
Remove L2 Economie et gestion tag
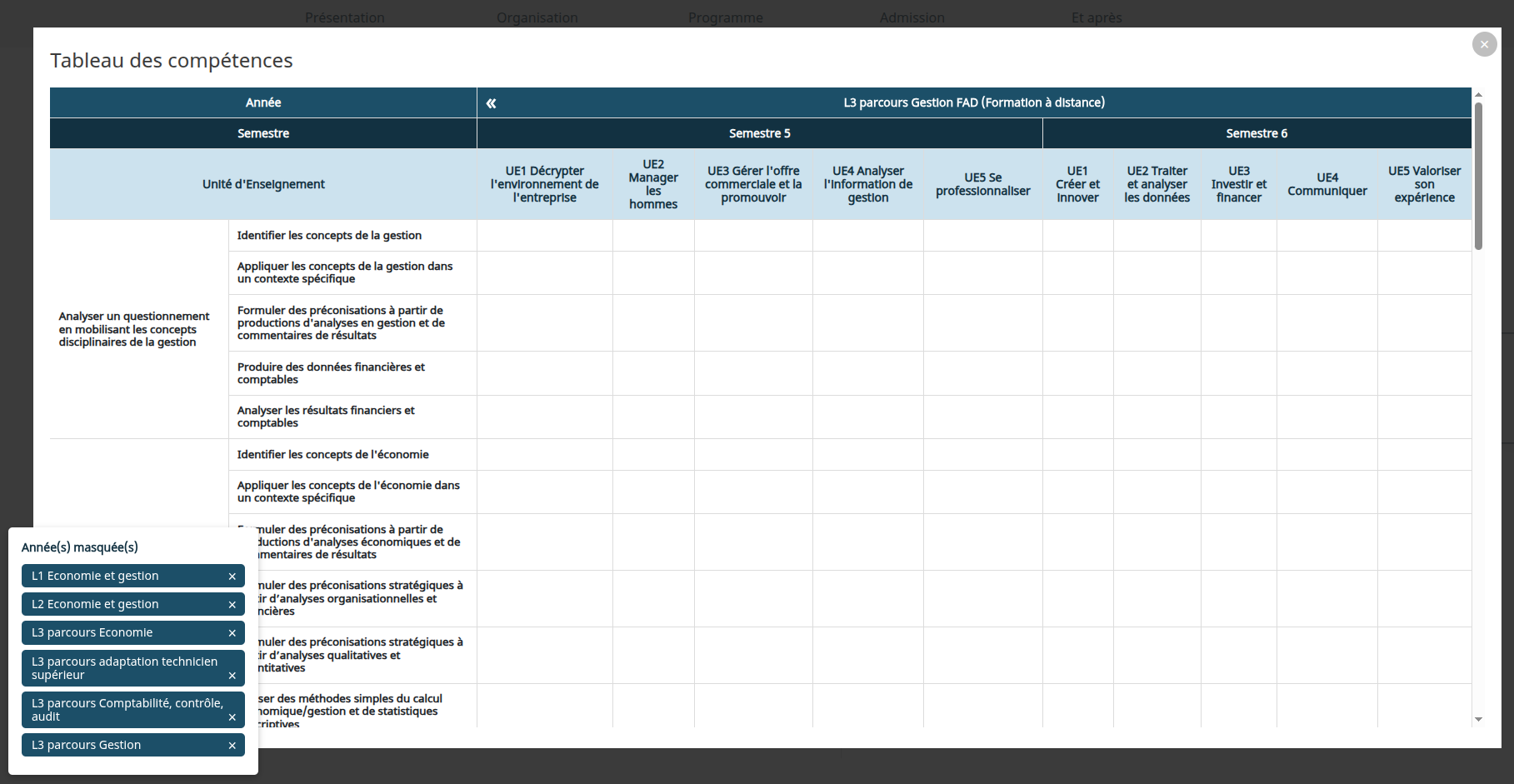click(x=232, y=605)
